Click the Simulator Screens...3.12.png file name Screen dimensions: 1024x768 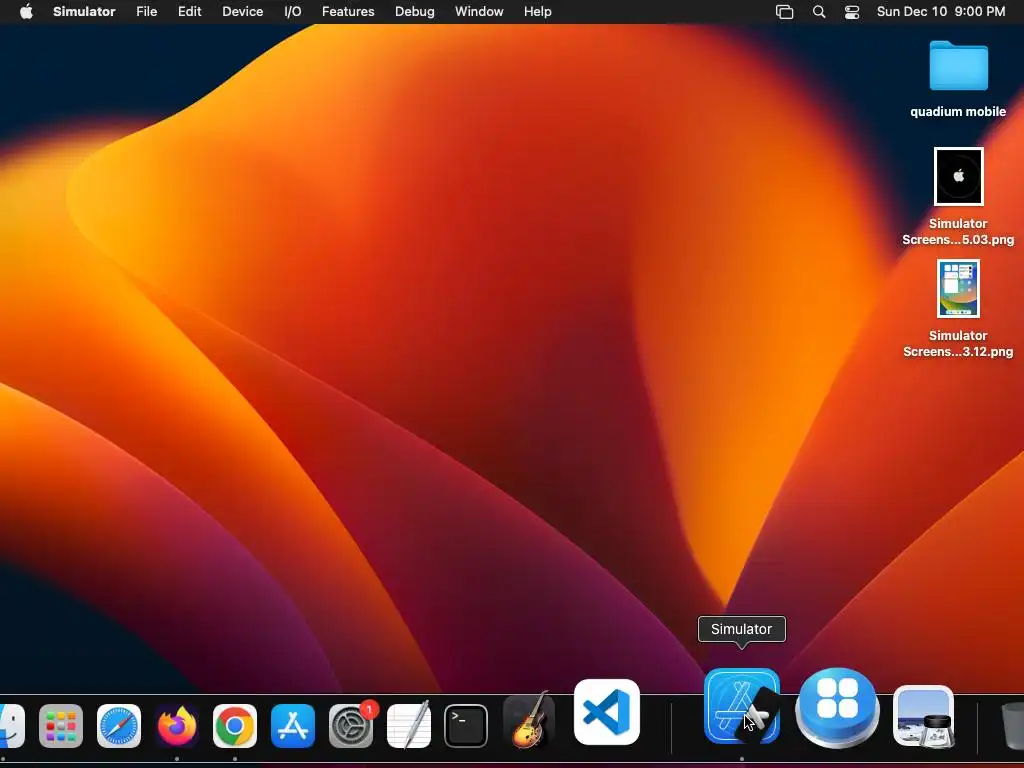[x=958, y=344]
